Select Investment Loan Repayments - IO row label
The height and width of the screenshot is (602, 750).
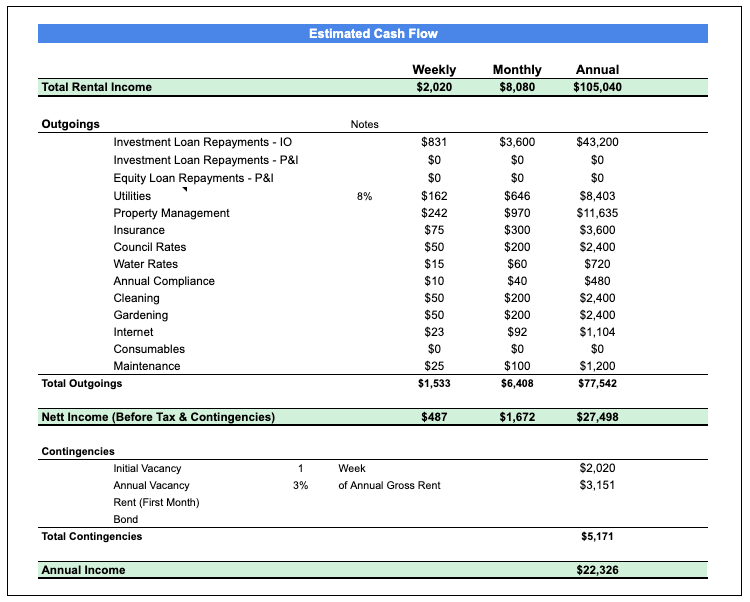[202, 142]
